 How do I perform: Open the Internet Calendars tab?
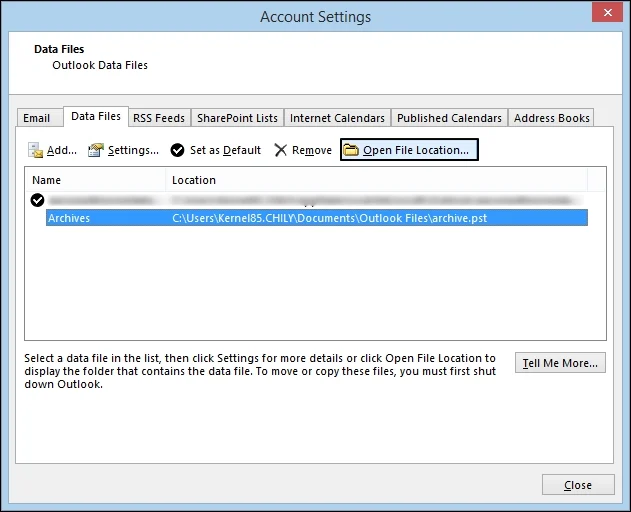[x=337, y=118]
